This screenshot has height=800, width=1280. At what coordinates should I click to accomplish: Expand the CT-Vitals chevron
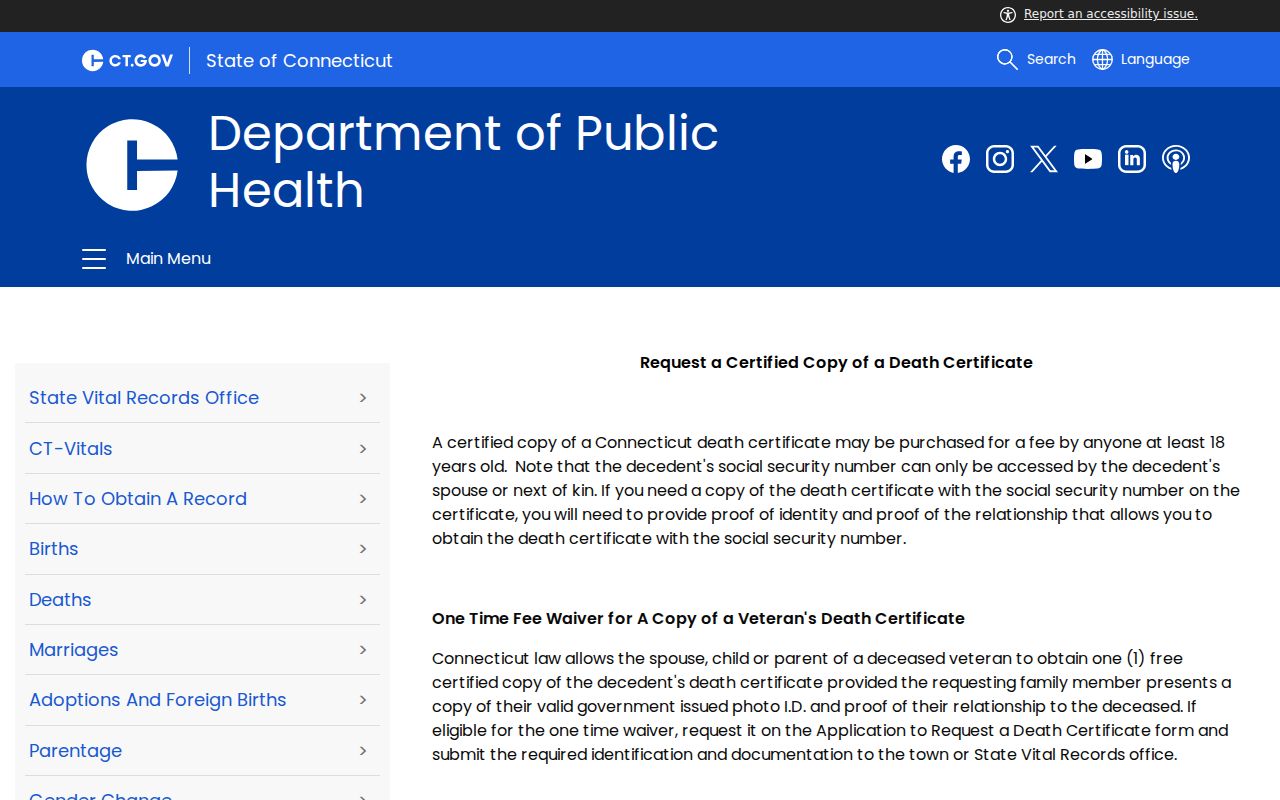point(363,449)
